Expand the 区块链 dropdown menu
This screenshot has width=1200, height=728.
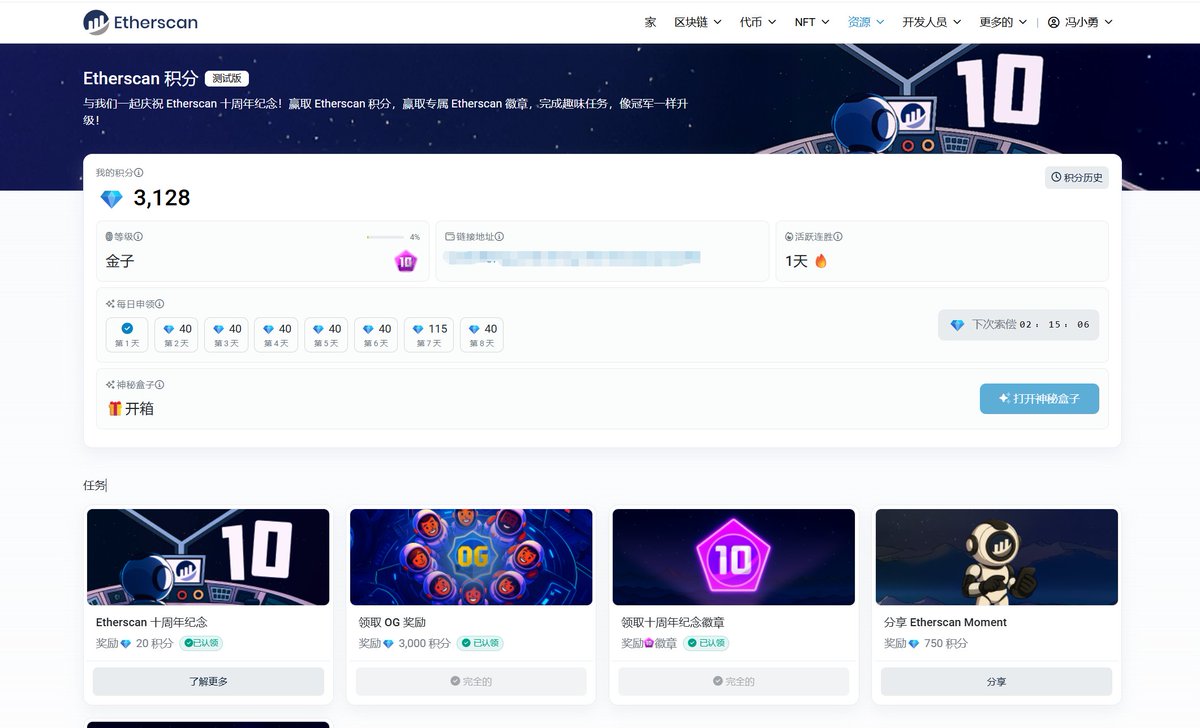point(697,22)
